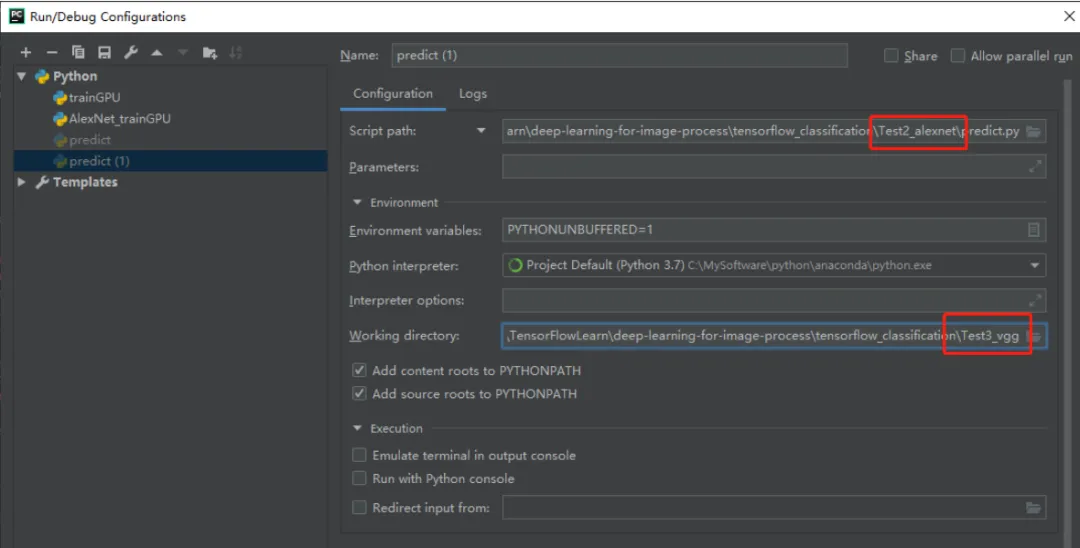Toggle Allow parallel run
This screenshot has height=548, width=1080.
coord(958,56)
